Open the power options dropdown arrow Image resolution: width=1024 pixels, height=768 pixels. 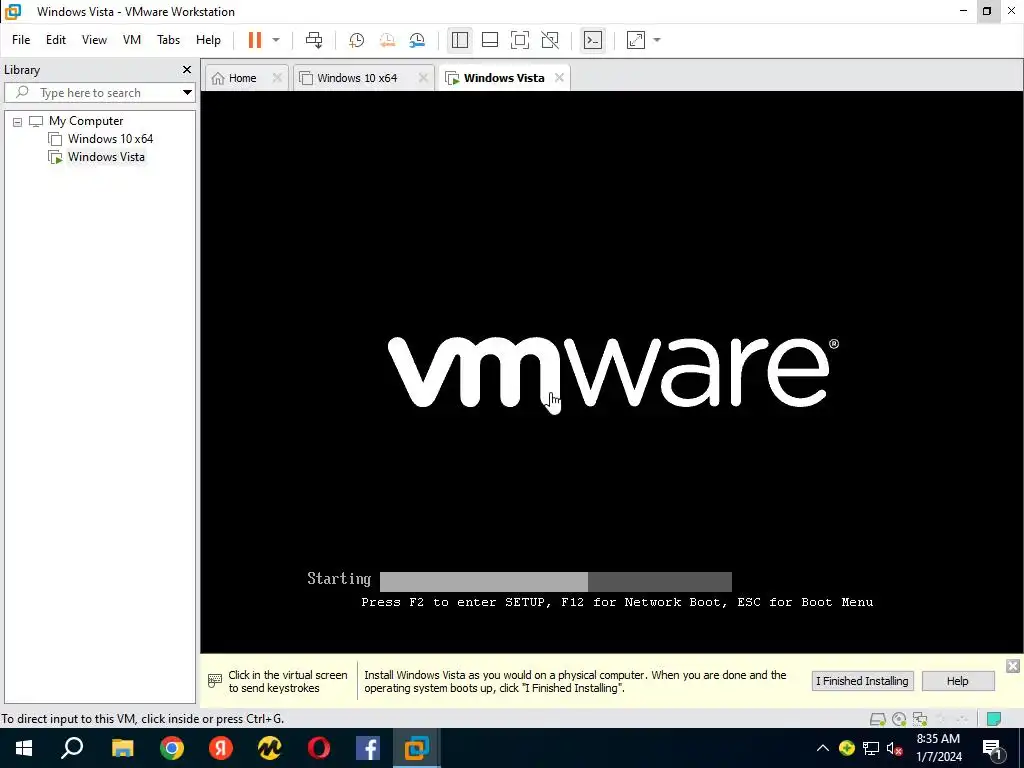276,40
